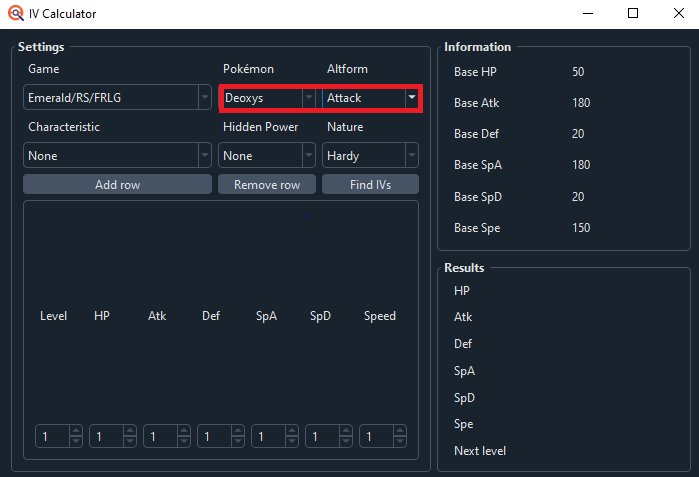
Task: Increase the SpA stat spinner
Action: pyautogui.click(x=292, y=431)
